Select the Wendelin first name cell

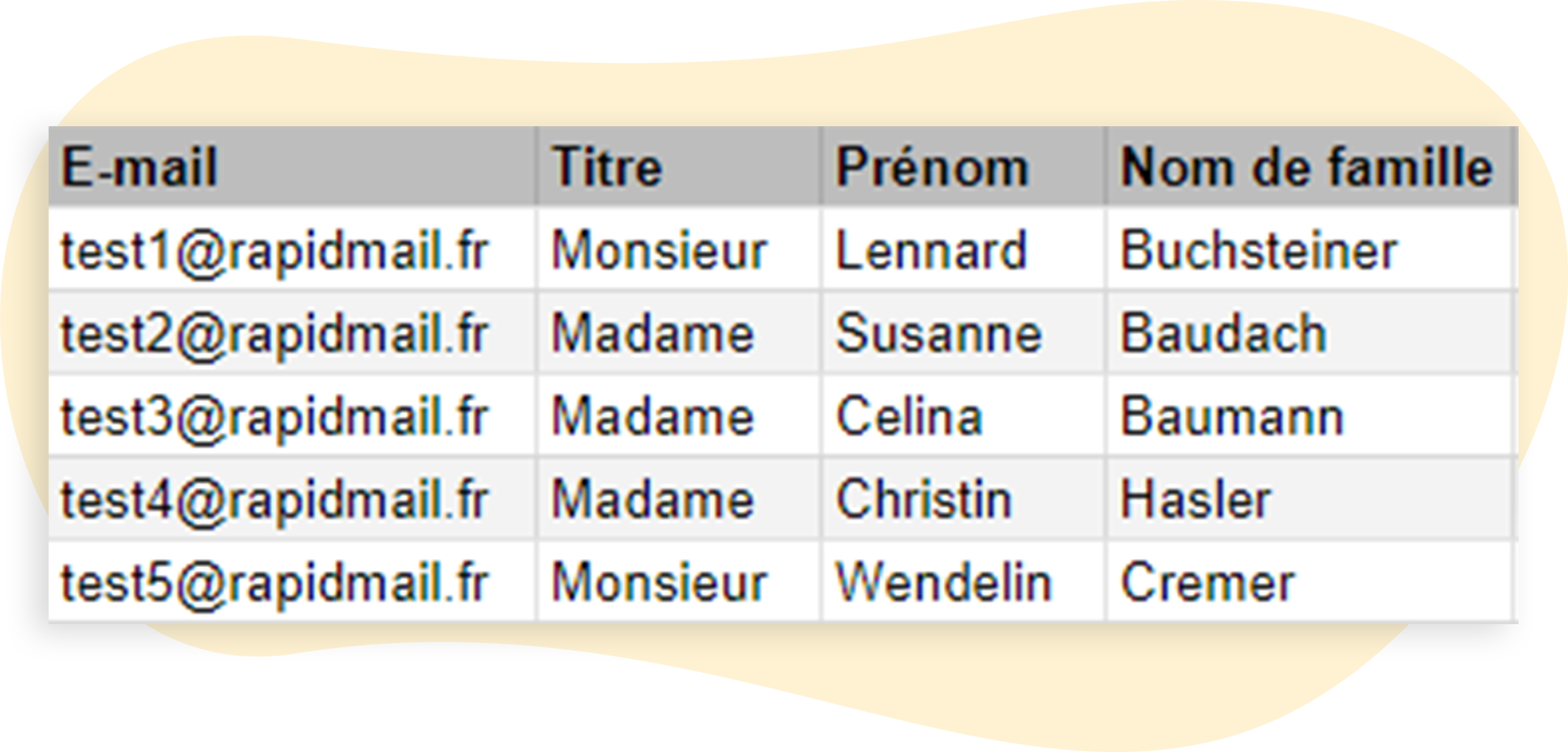(x=944, y=583)
